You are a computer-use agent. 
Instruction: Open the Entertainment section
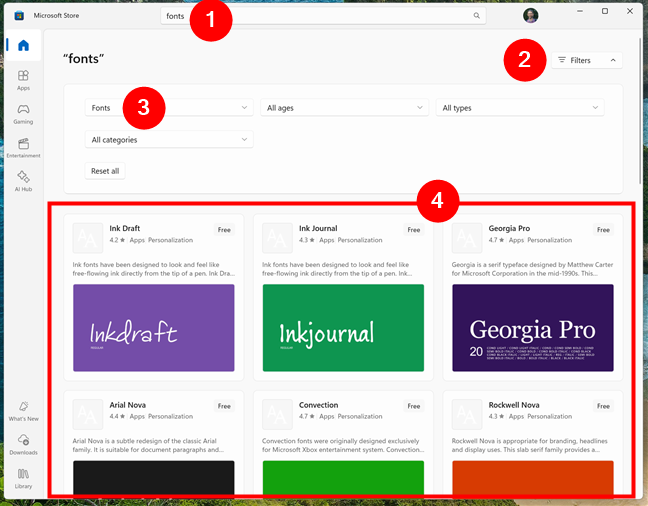tap(23, 148)
